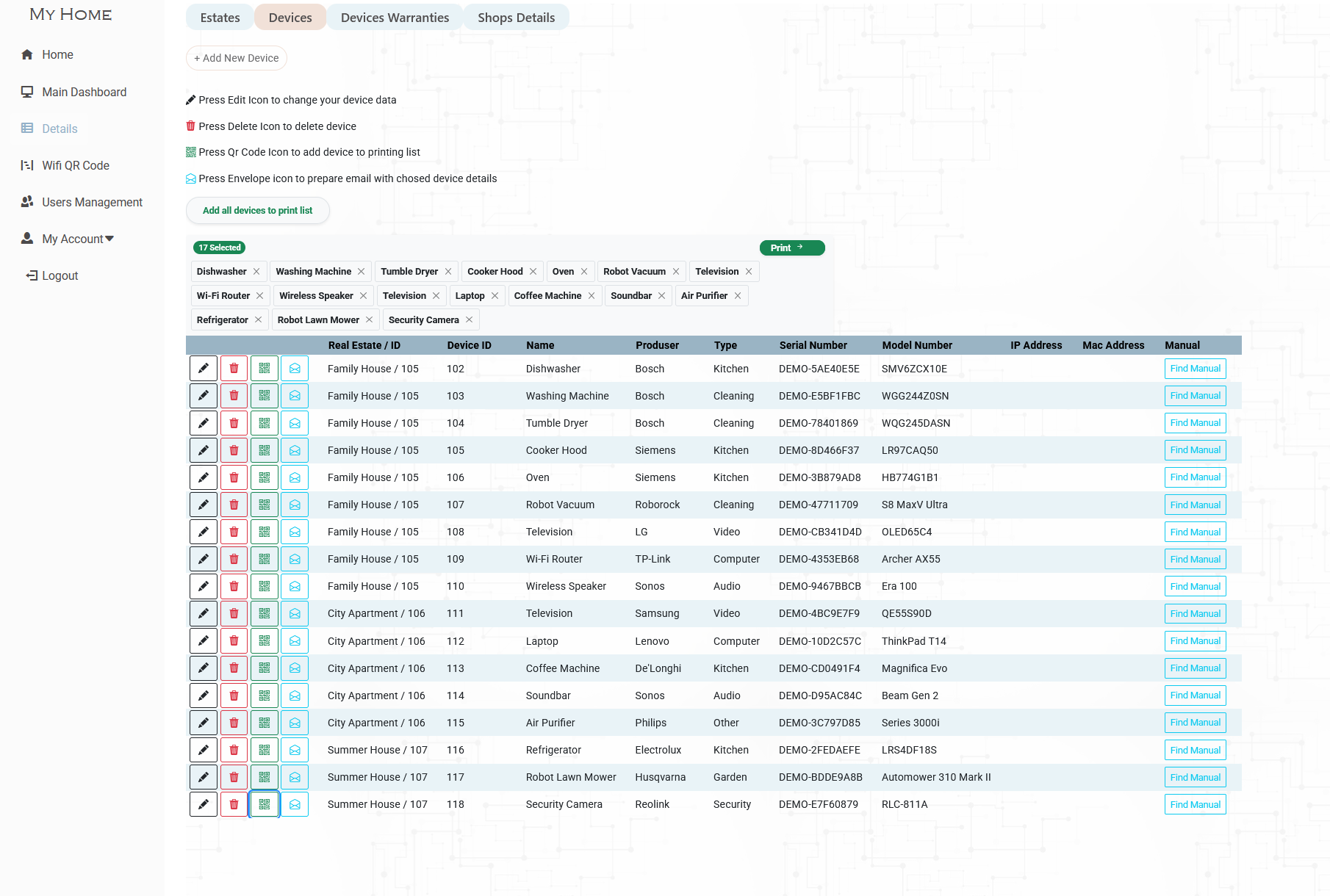Image resolution: width=1330 pixels, height=896 pixels.
Task: Find Manual for the Laptop
Action: point(1195,641)
